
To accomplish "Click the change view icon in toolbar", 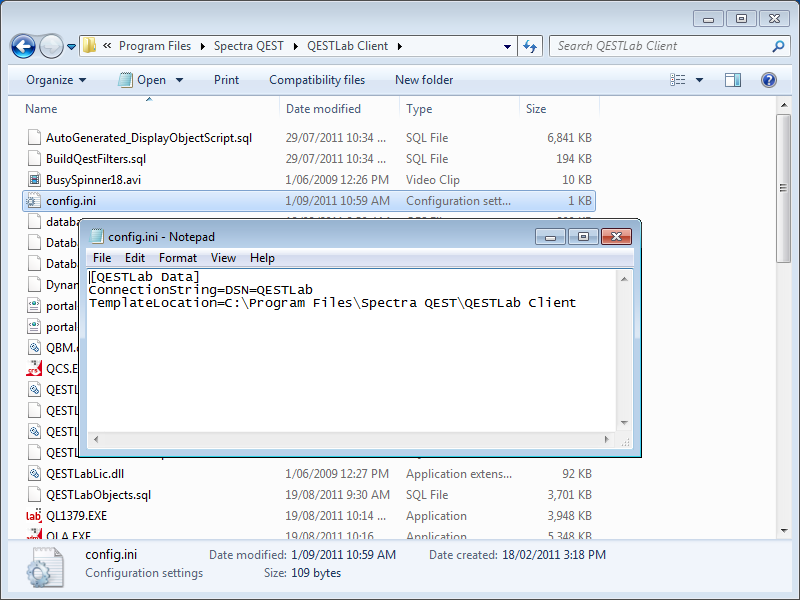I will coord(678,80).
